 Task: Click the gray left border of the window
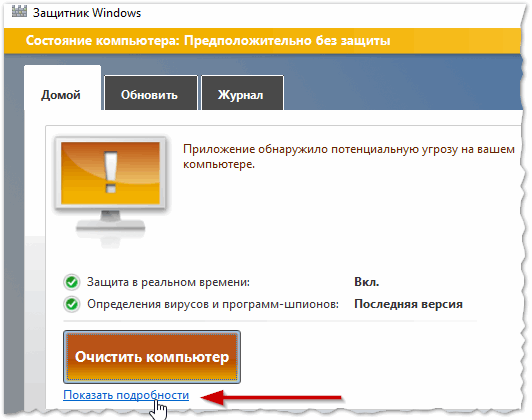pos(14,237)
